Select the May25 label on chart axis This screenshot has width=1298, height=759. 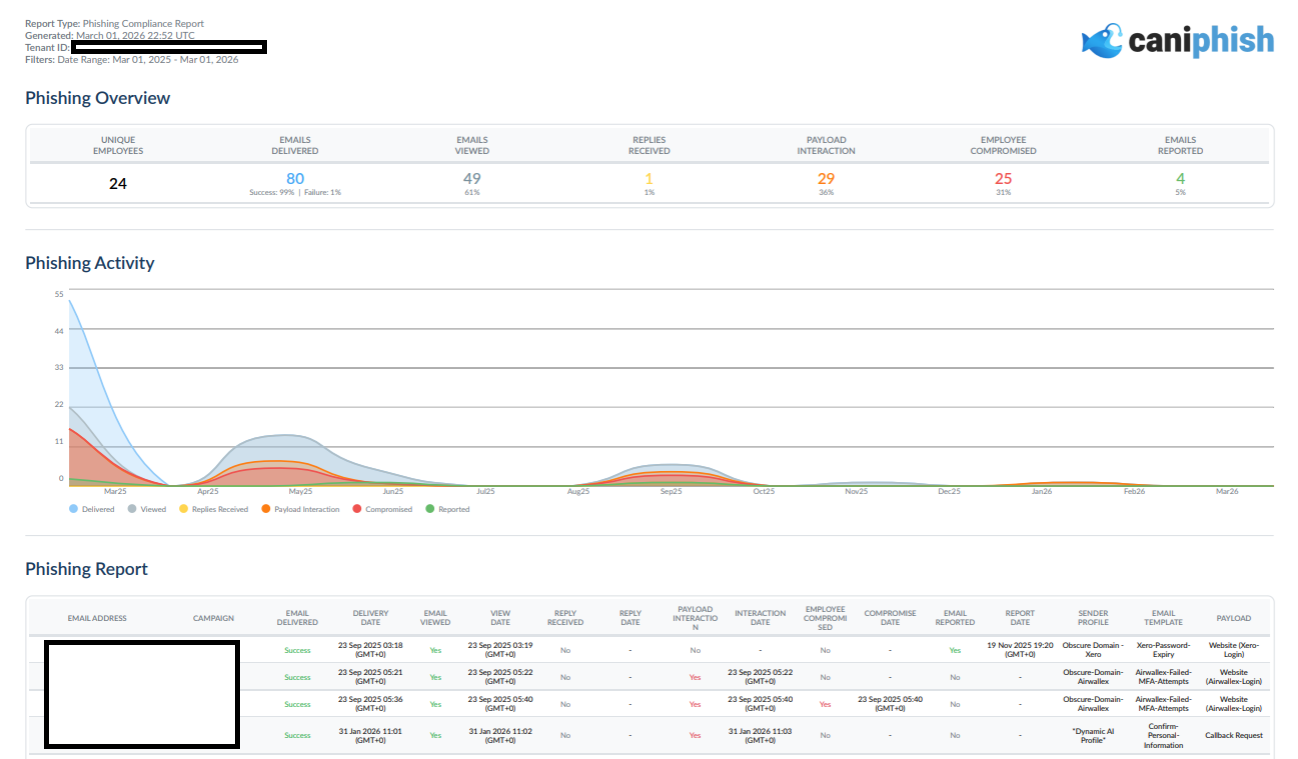coord(300,492)
